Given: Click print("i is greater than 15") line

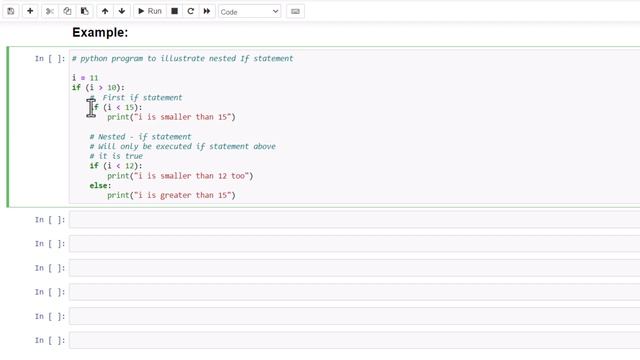Looking at the screenshot, I should click(171, 196).
